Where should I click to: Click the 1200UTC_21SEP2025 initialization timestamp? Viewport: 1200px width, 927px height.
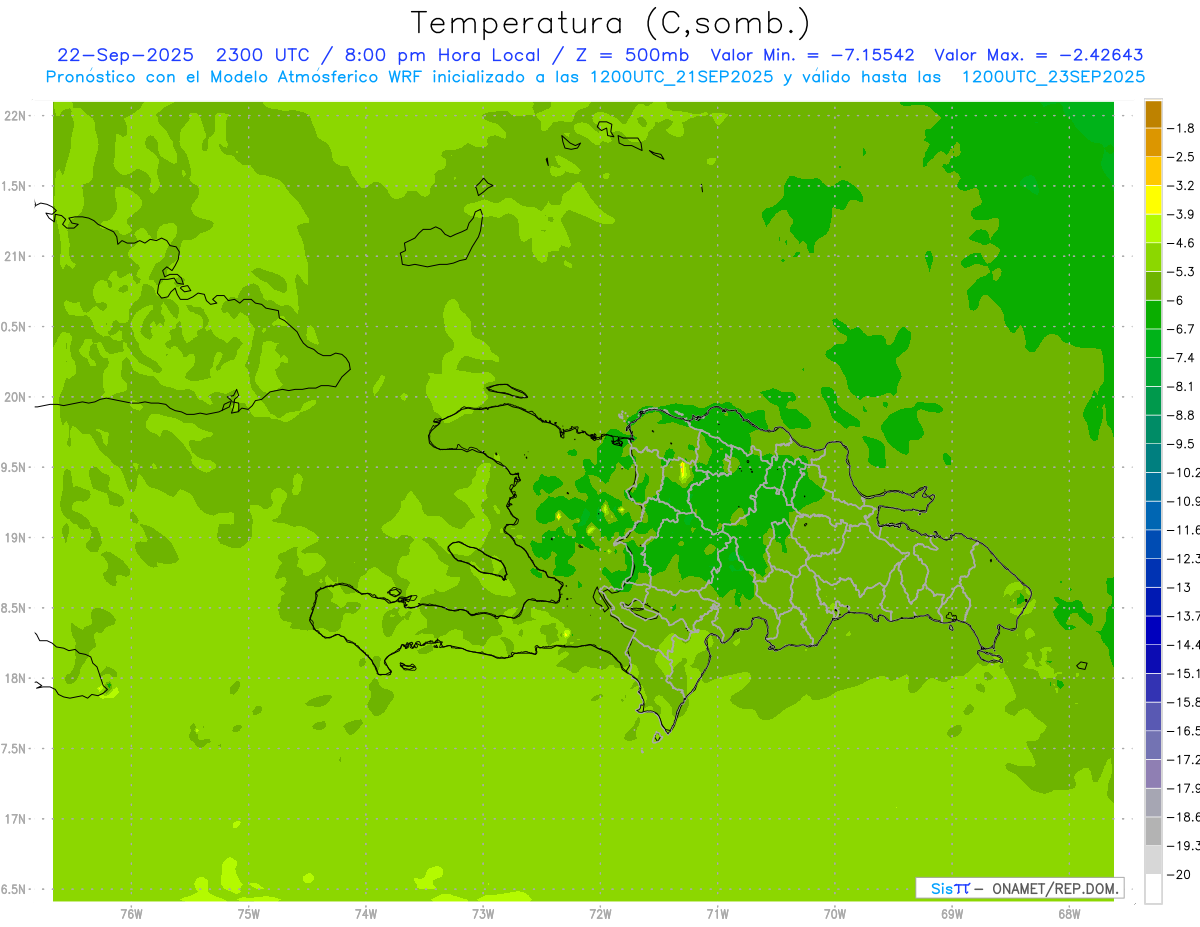[682, 76]
